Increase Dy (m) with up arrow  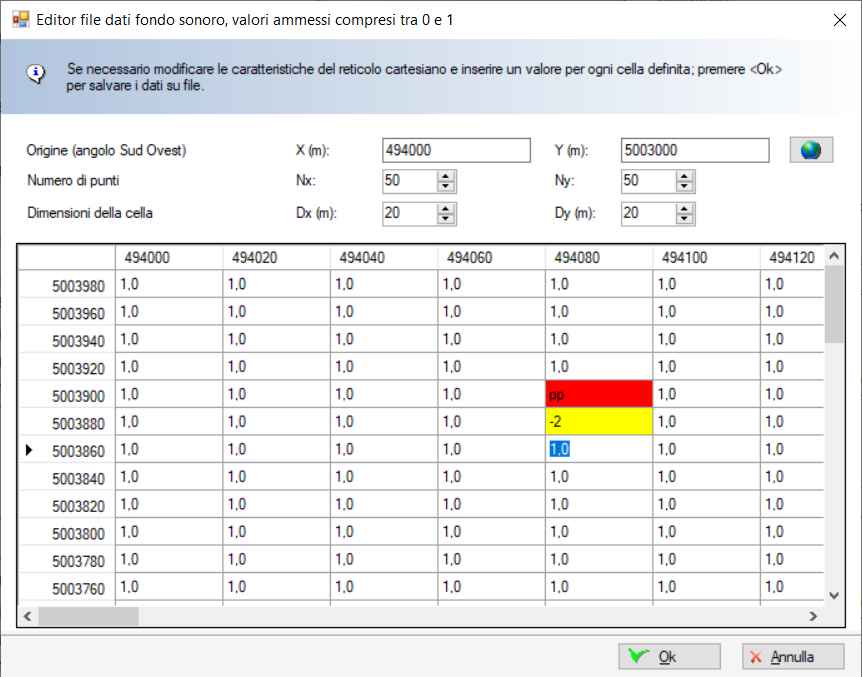coord(684,208)
